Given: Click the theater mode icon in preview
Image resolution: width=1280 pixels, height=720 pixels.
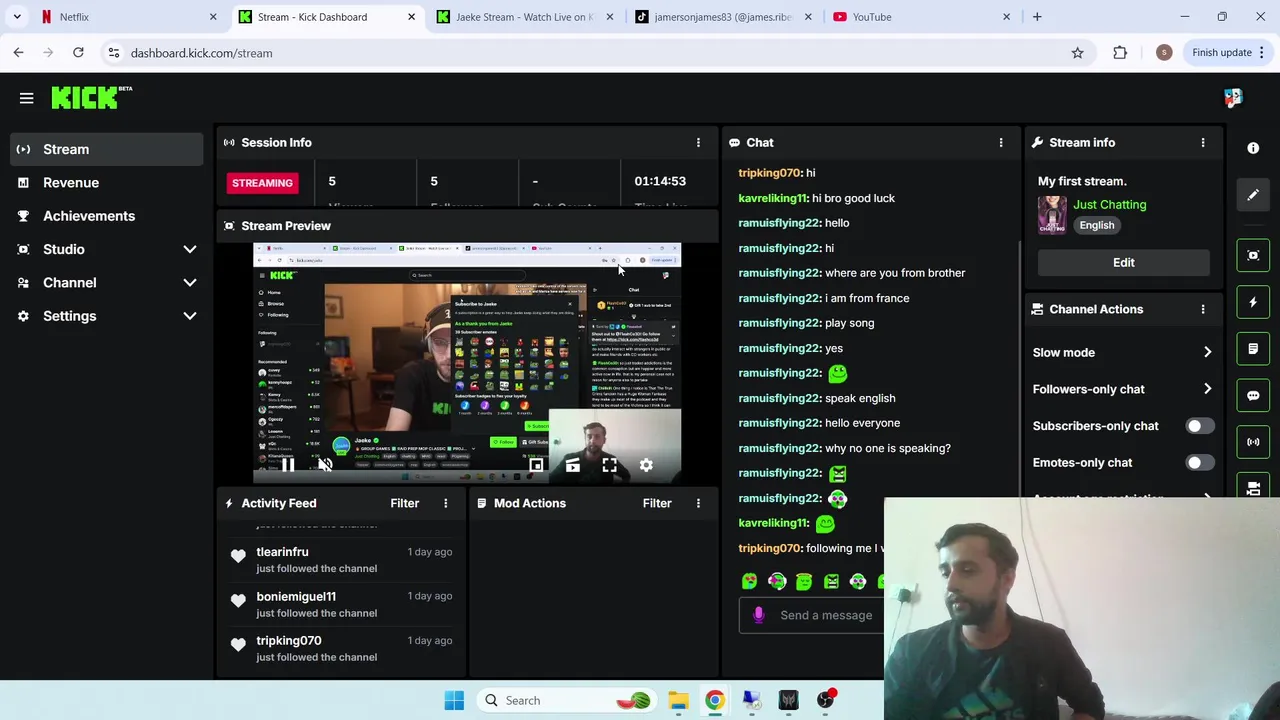Looking at the screenshot, I should [573, 465].
